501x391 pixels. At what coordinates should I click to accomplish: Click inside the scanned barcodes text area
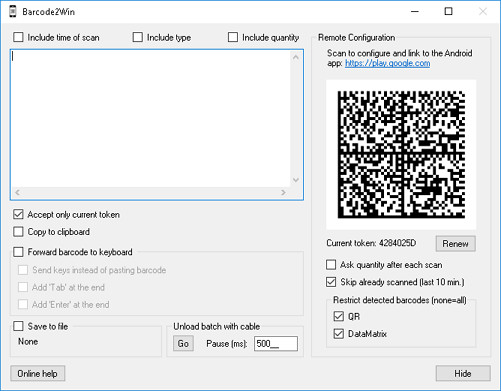pyautogui.click(x=150, y=119)
